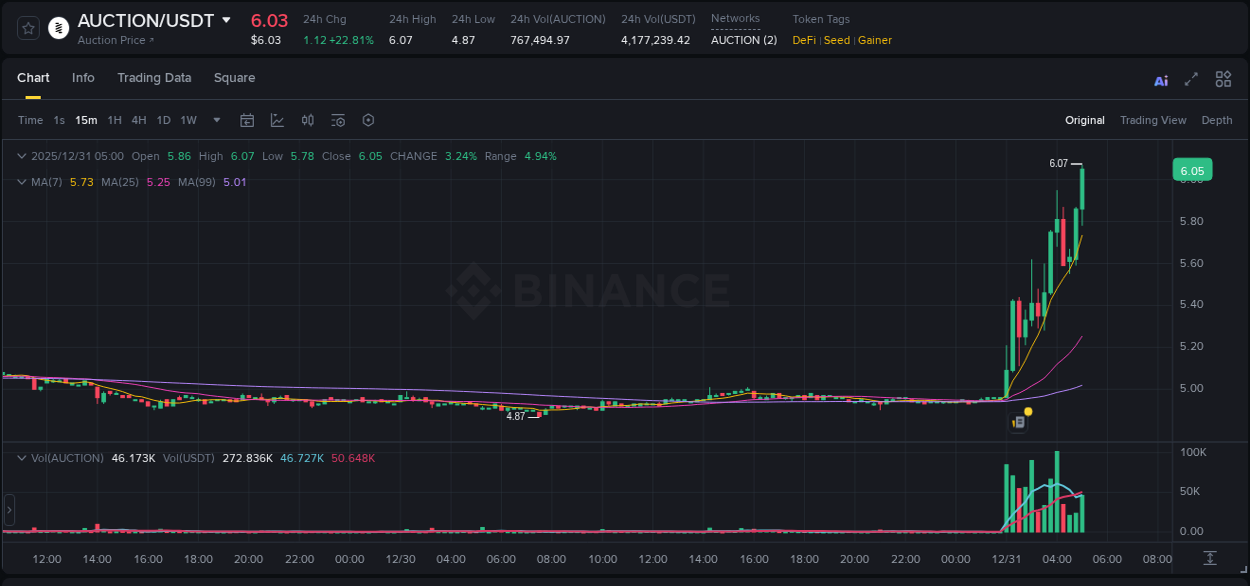Switch chart to Trading View mode

(x=1153, y=120)
